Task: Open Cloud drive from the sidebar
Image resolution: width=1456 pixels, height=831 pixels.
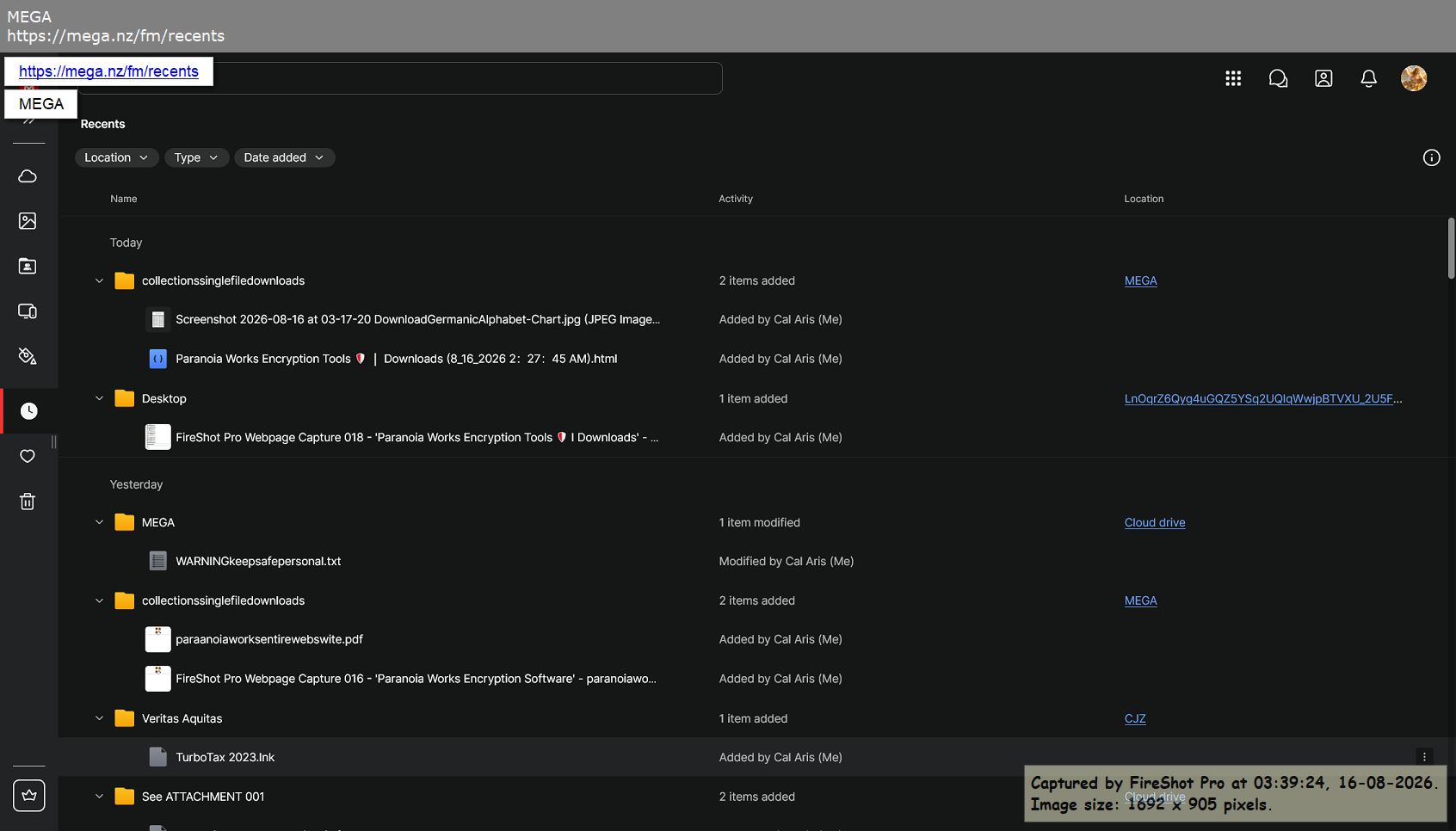Action: coord(28,176)
